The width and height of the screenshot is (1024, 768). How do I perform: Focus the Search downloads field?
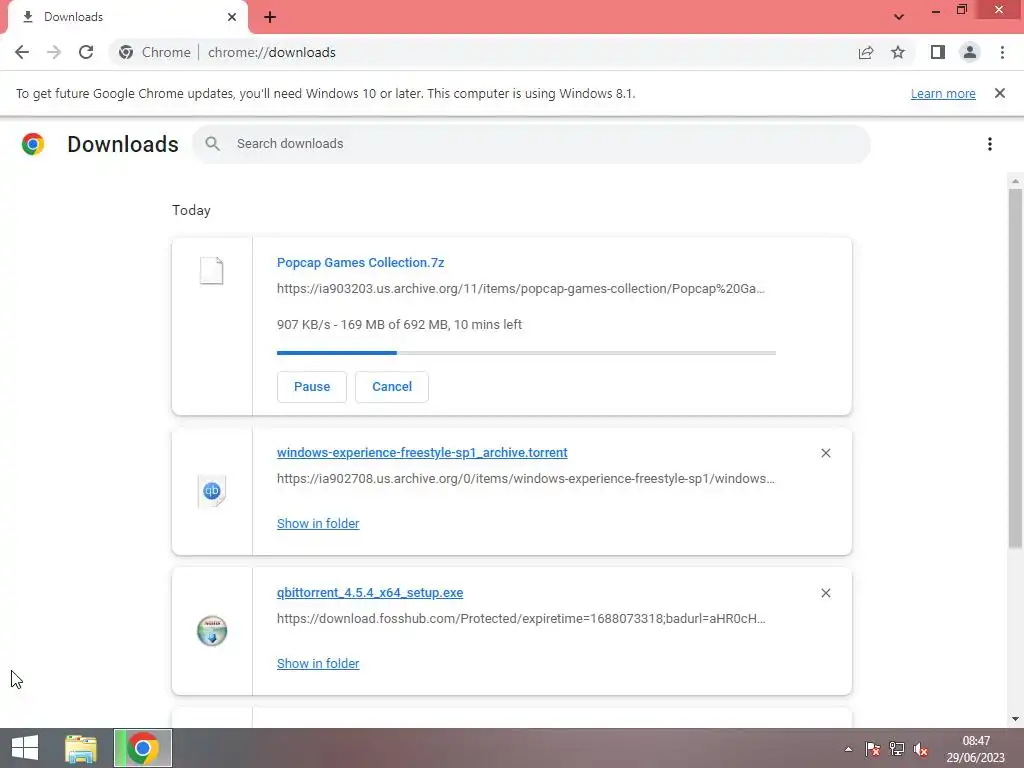[532, 144]
